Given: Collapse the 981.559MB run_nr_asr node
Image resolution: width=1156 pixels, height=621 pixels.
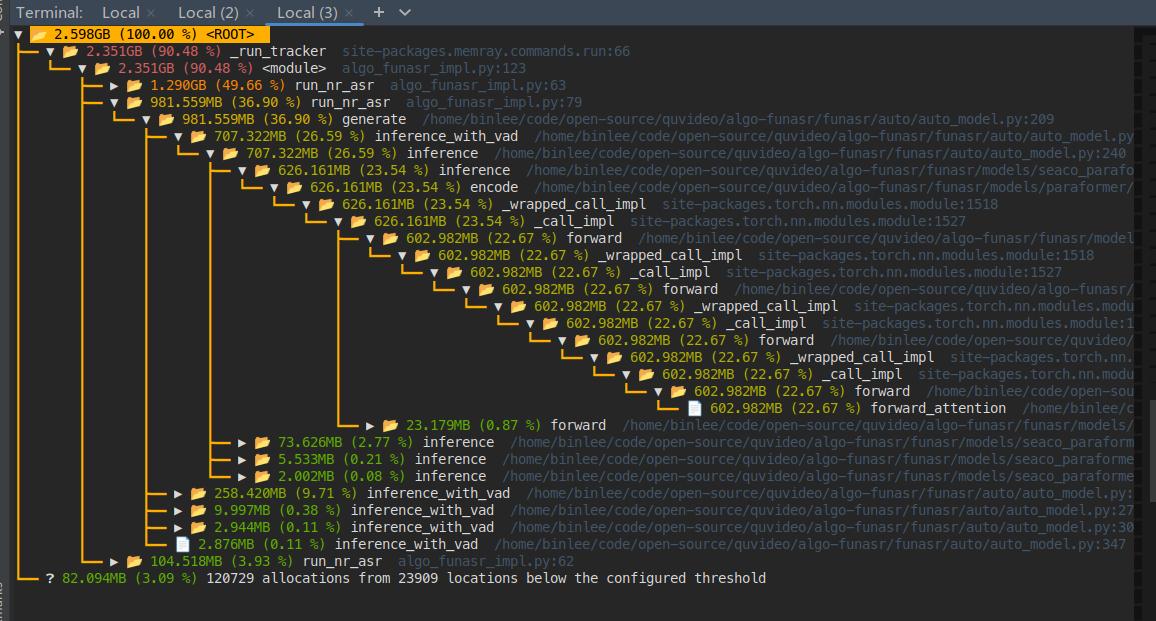Looking at the screenshot, I should point(114,103).
